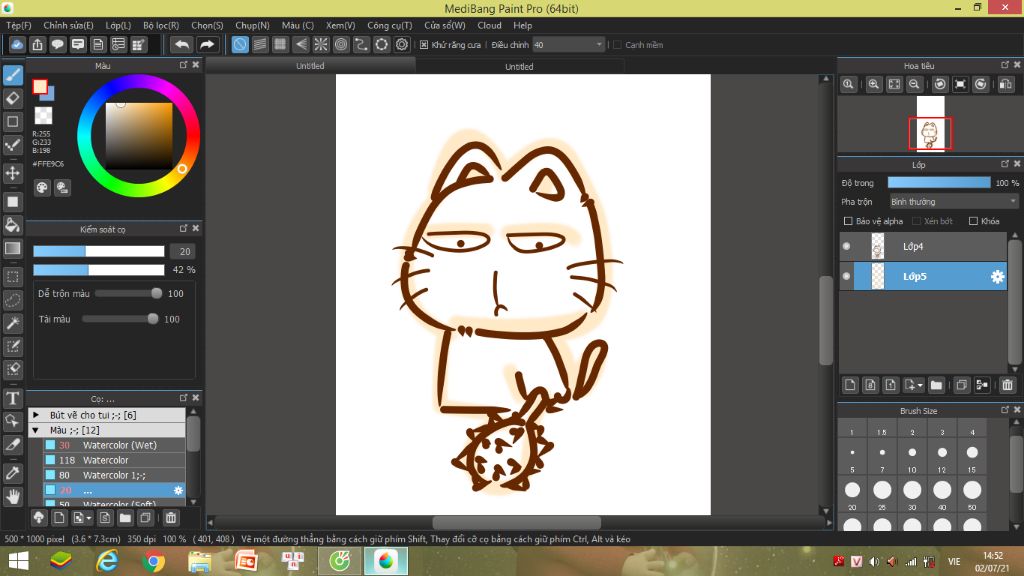
Task: Click the Windows Start button
Action: [x=18, y=561]
